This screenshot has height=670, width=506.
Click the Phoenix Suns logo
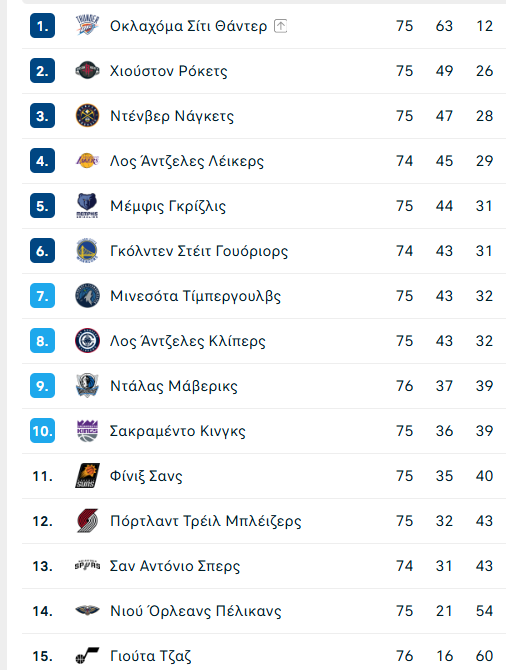(x=87, y=476)
